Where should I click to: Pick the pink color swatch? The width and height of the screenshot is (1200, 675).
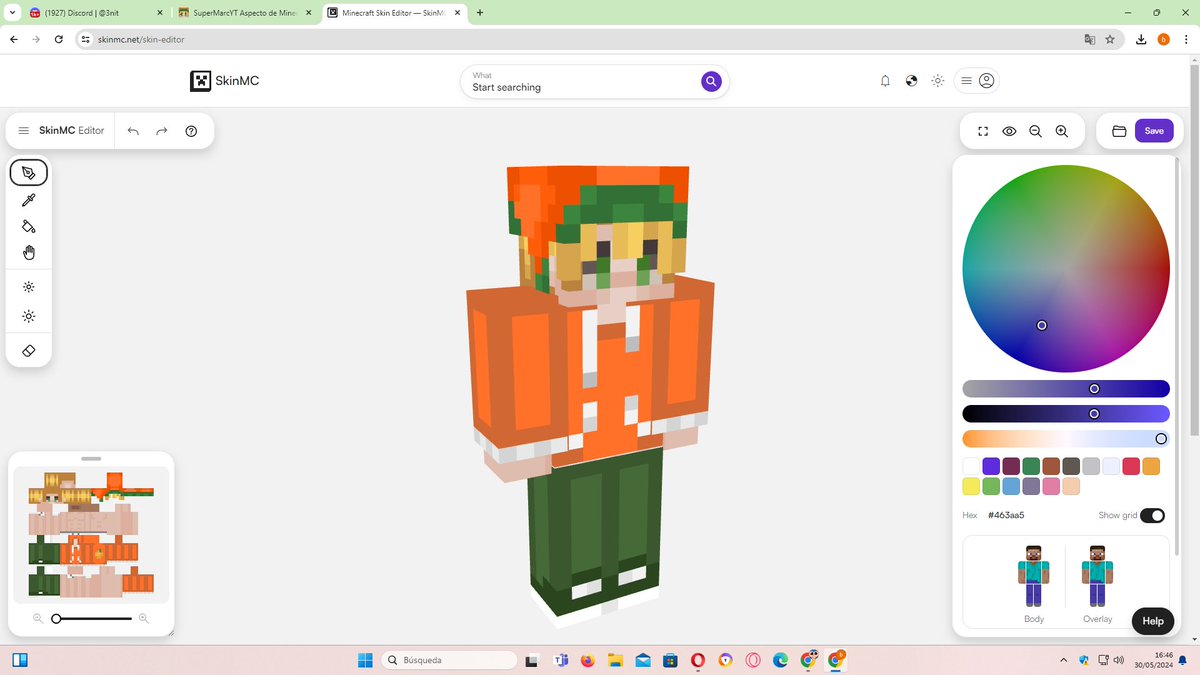pyautogui.click(x=1051, y=486)
